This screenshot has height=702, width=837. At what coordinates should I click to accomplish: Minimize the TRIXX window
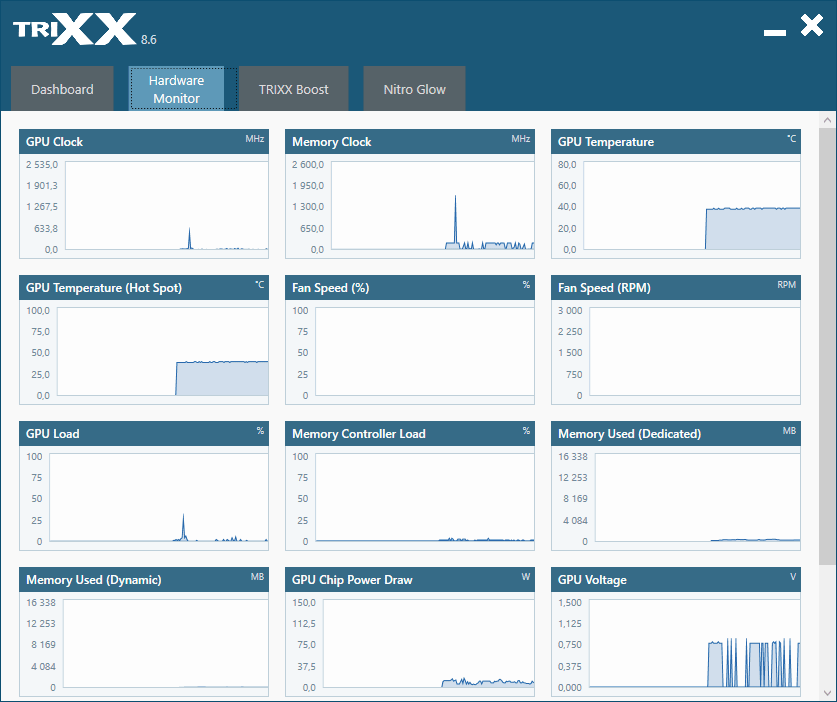coord(775,33)
